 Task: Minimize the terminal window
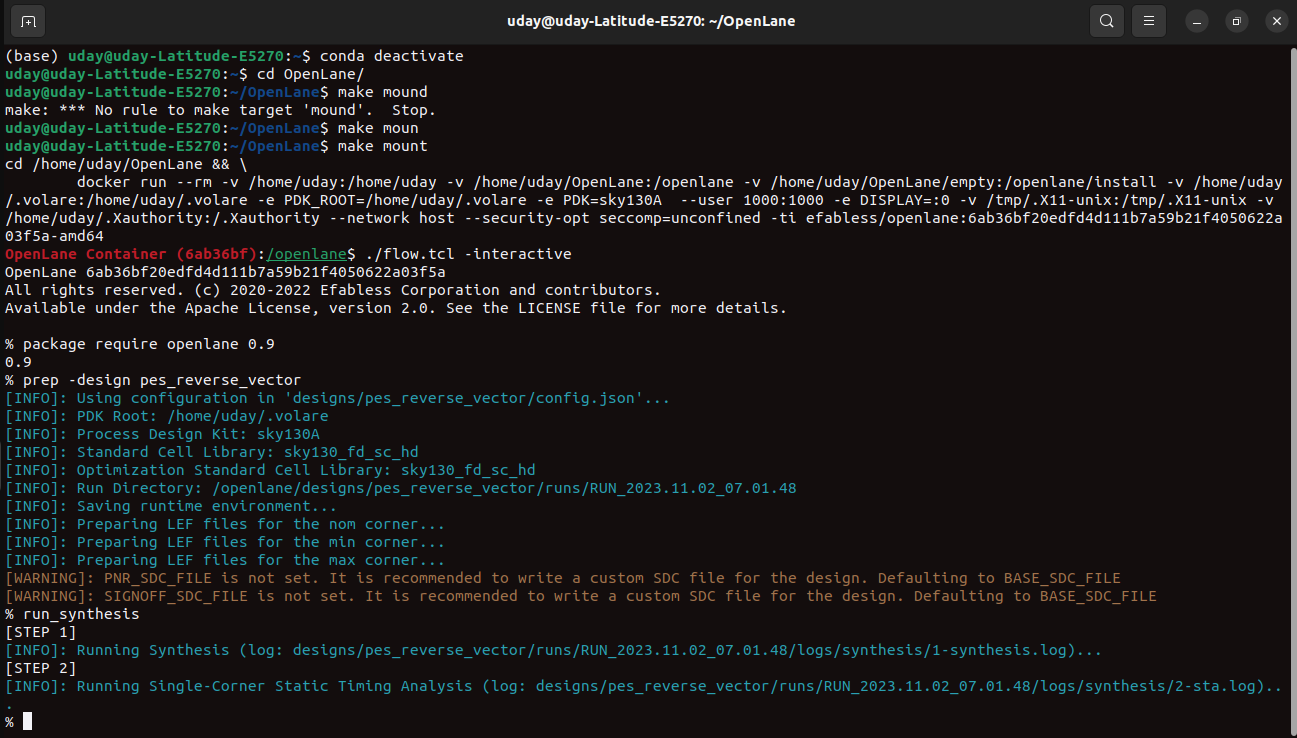click(1196, 20)
